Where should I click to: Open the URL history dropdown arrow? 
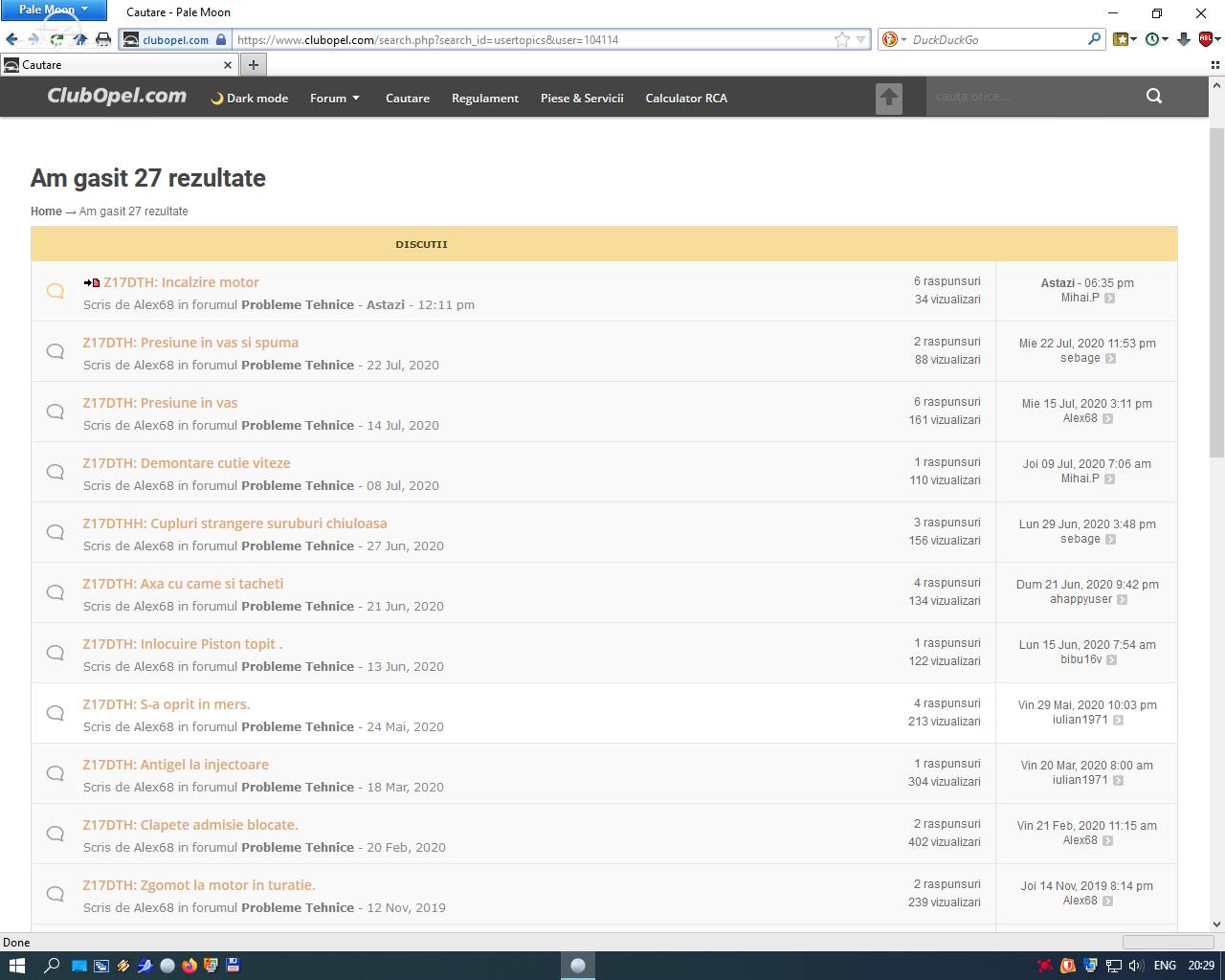tap(860, 39)
